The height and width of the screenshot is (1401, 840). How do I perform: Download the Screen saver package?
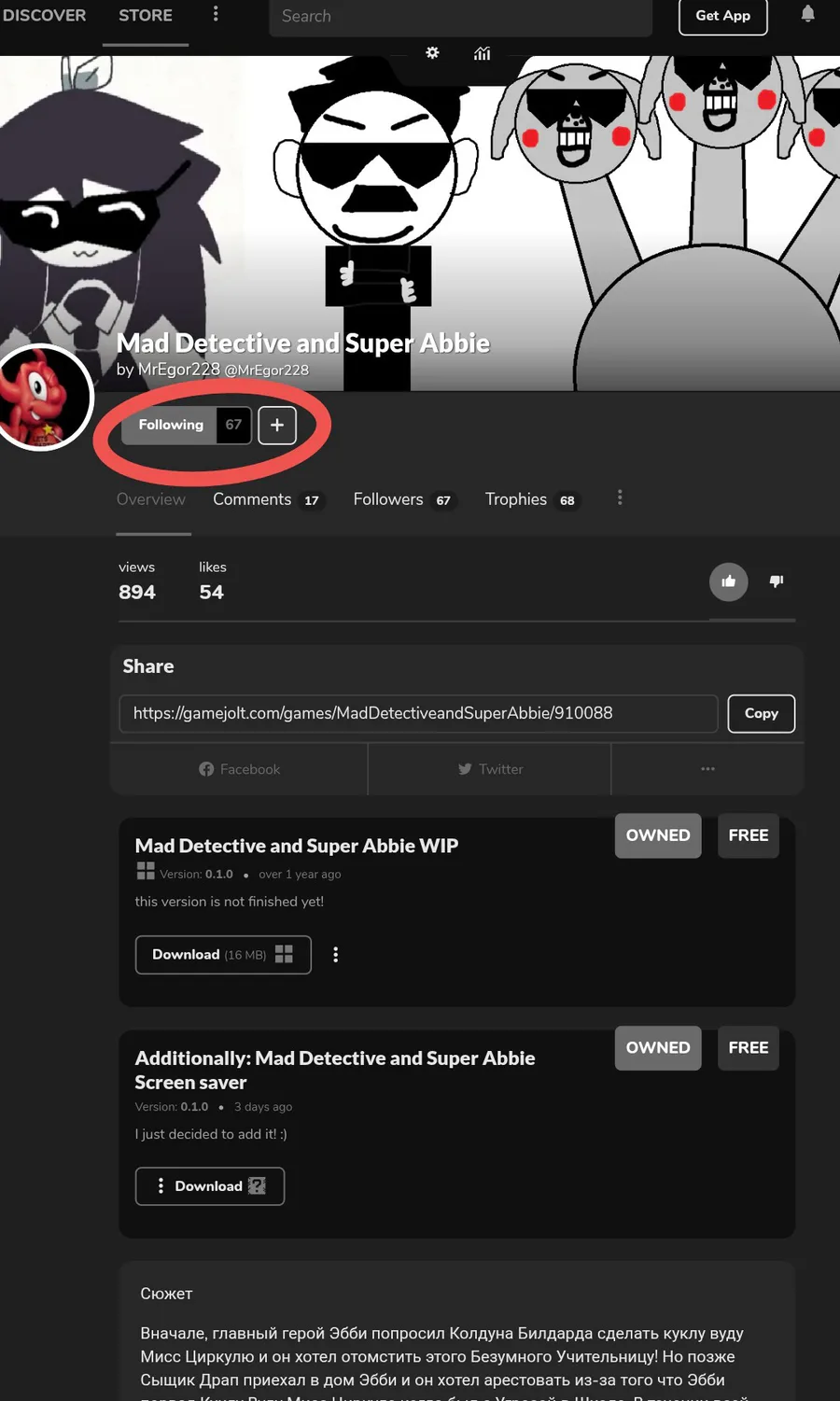pyautogui.click(x=210, y=1186)
